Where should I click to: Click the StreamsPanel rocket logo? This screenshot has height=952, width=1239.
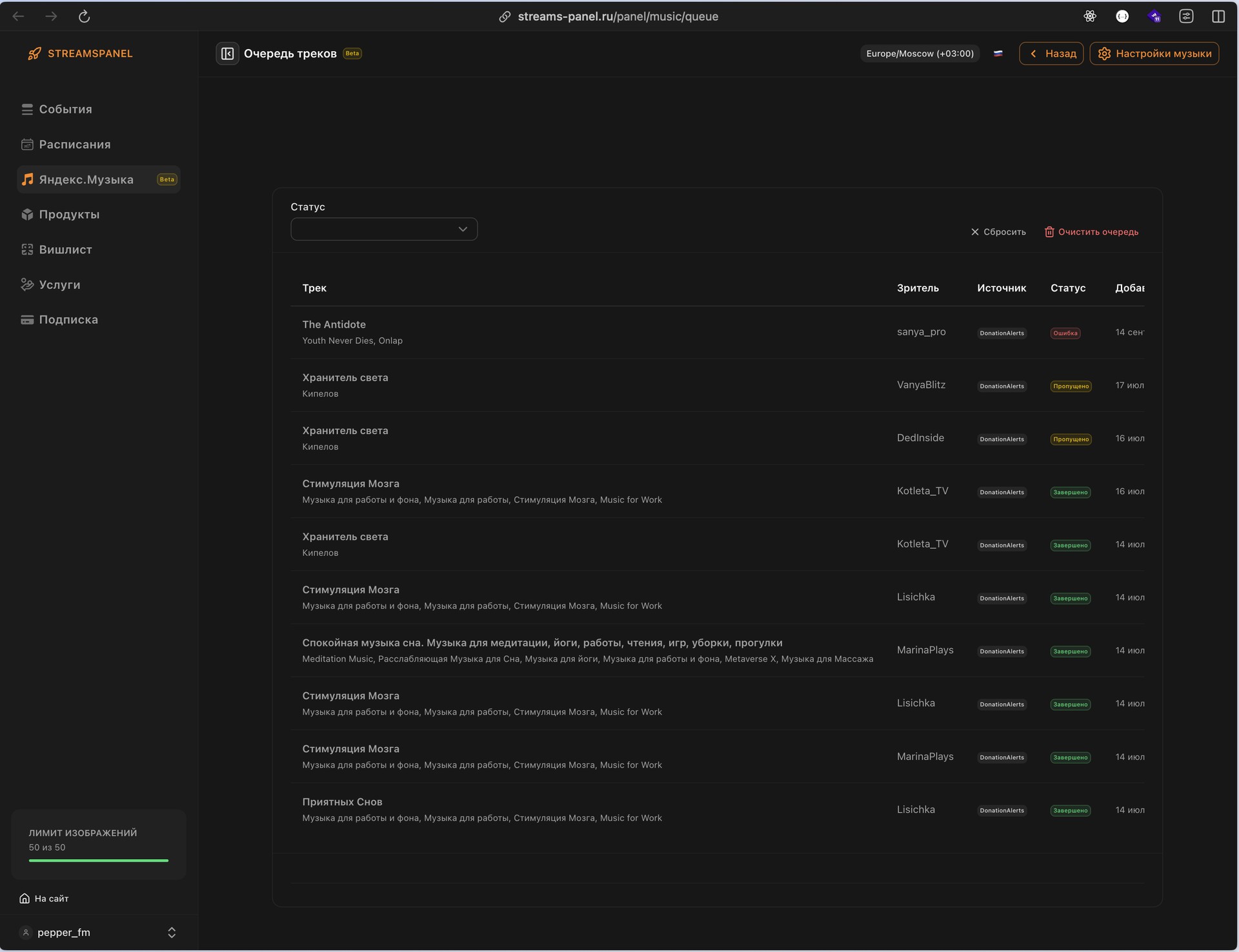coord(34,54)
